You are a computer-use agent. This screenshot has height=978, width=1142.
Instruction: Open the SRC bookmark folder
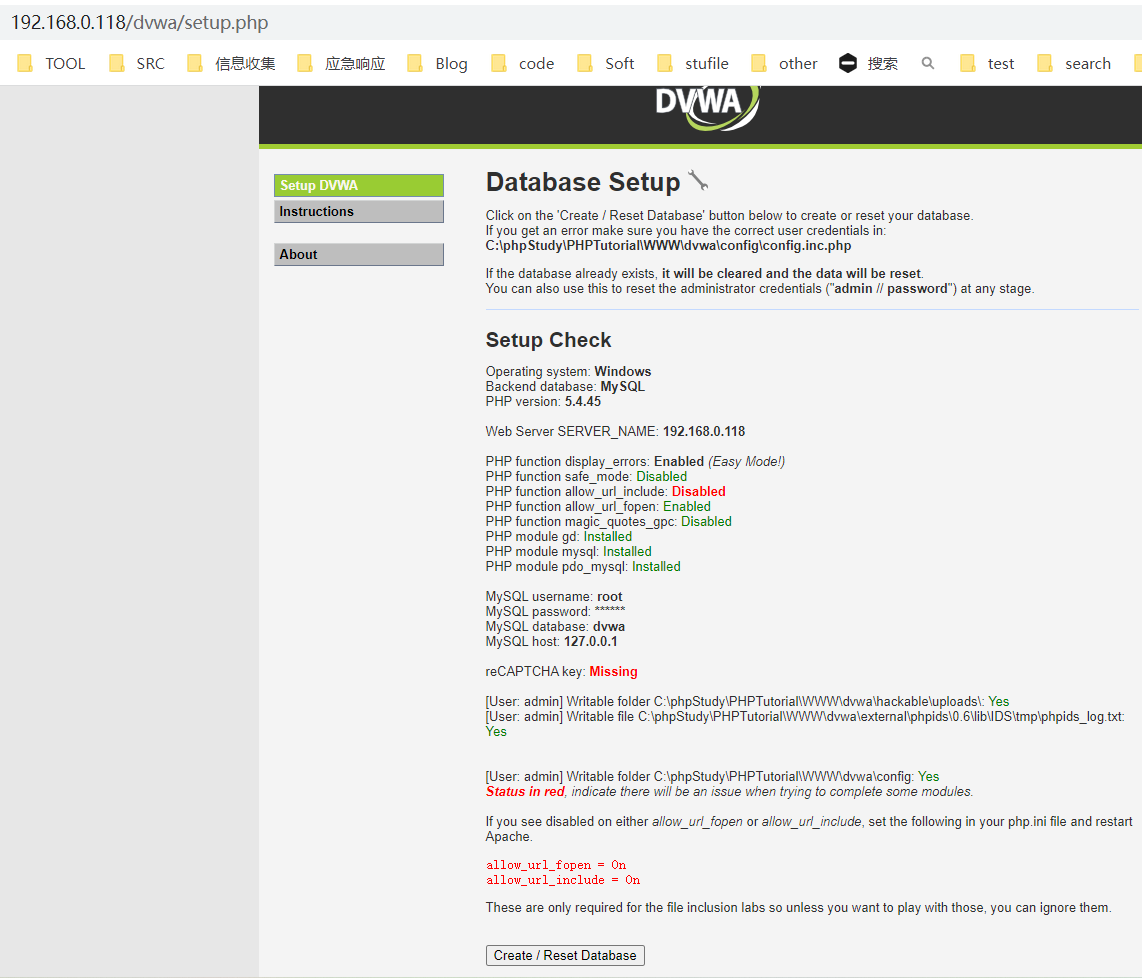pyautogui.click(x=137, y=63)
